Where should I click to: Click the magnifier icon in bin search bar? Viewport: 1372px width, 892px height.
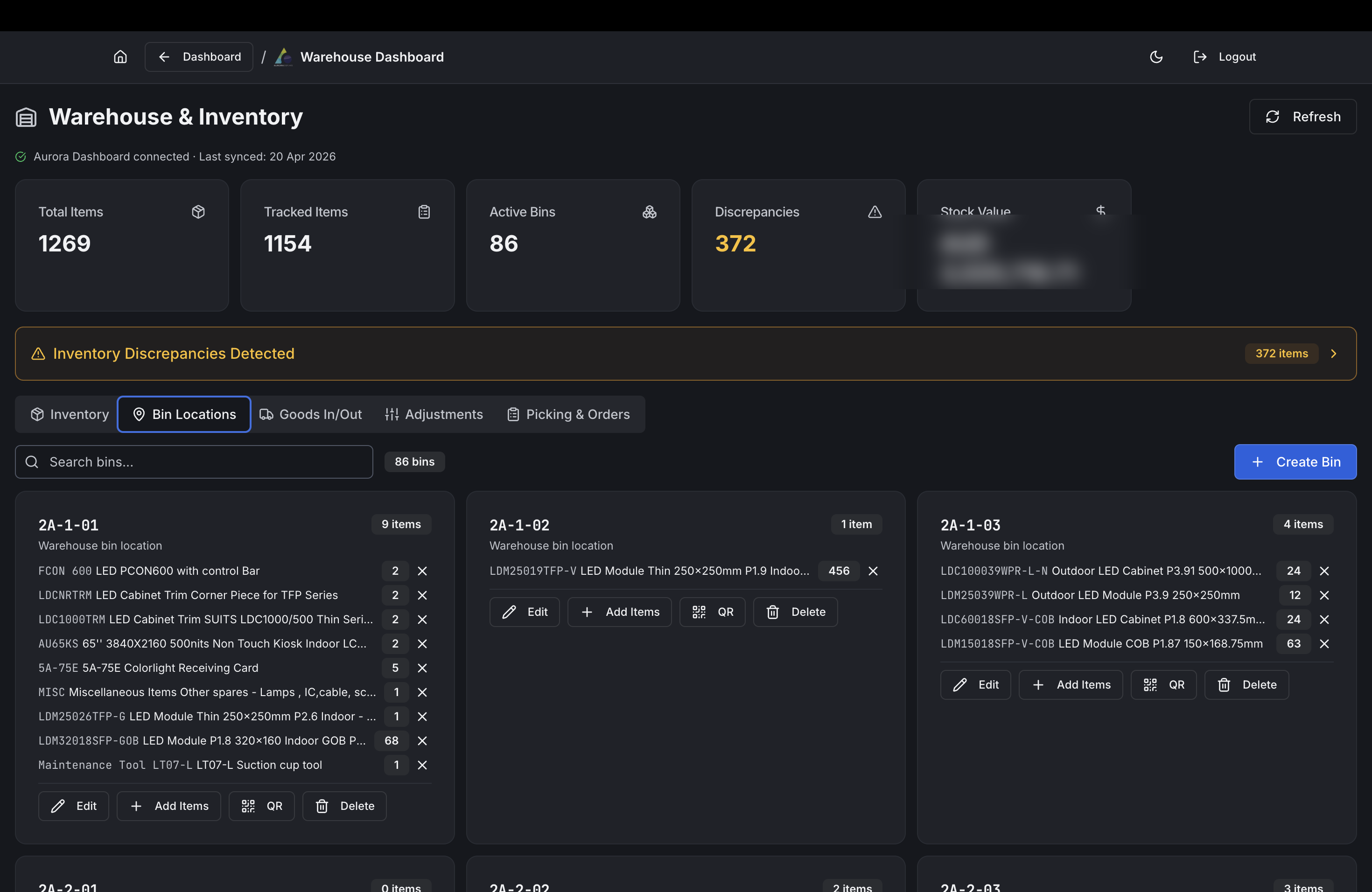tap(32, 461)
